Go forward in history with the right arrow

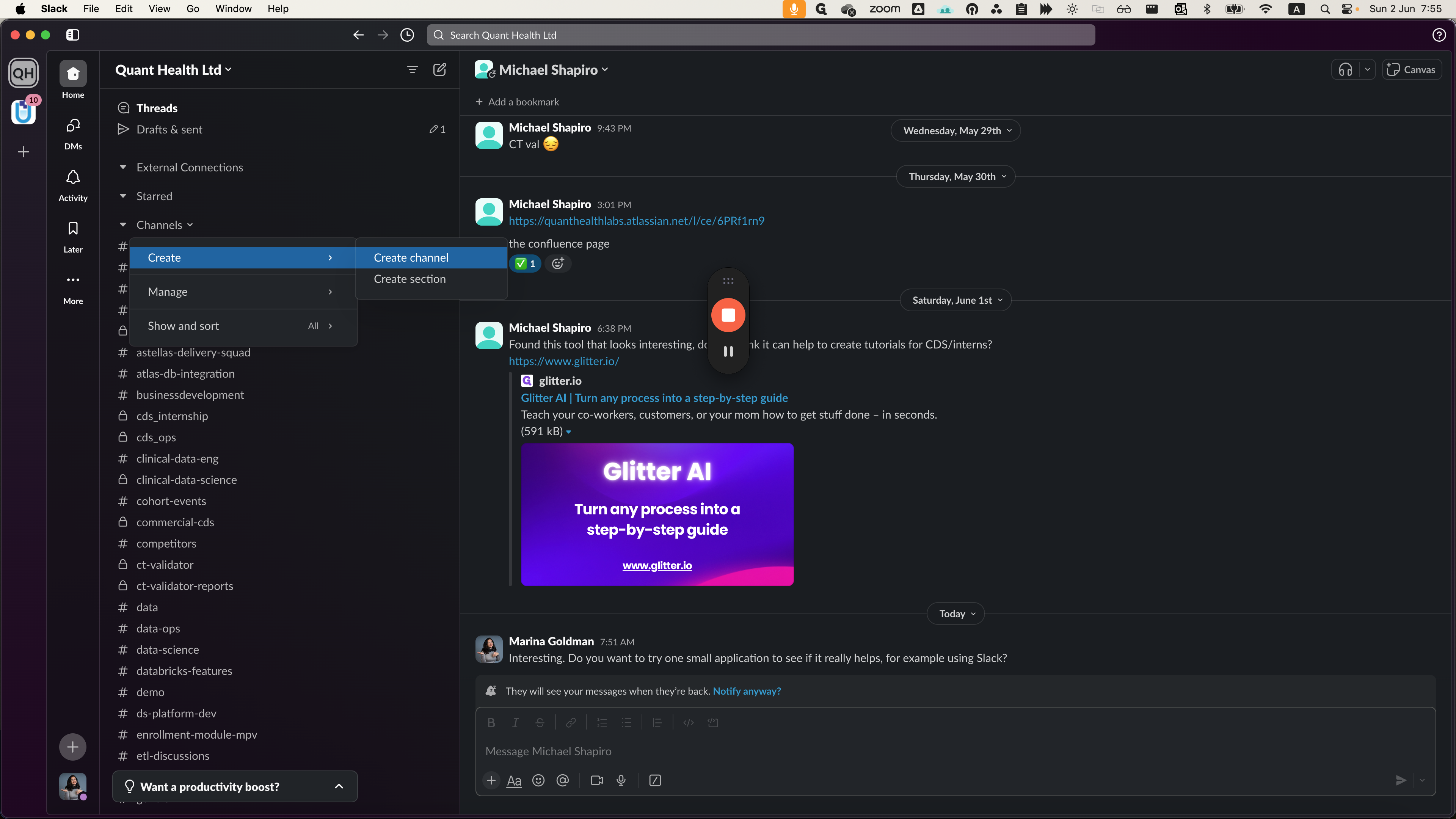[x=383, y=35]
